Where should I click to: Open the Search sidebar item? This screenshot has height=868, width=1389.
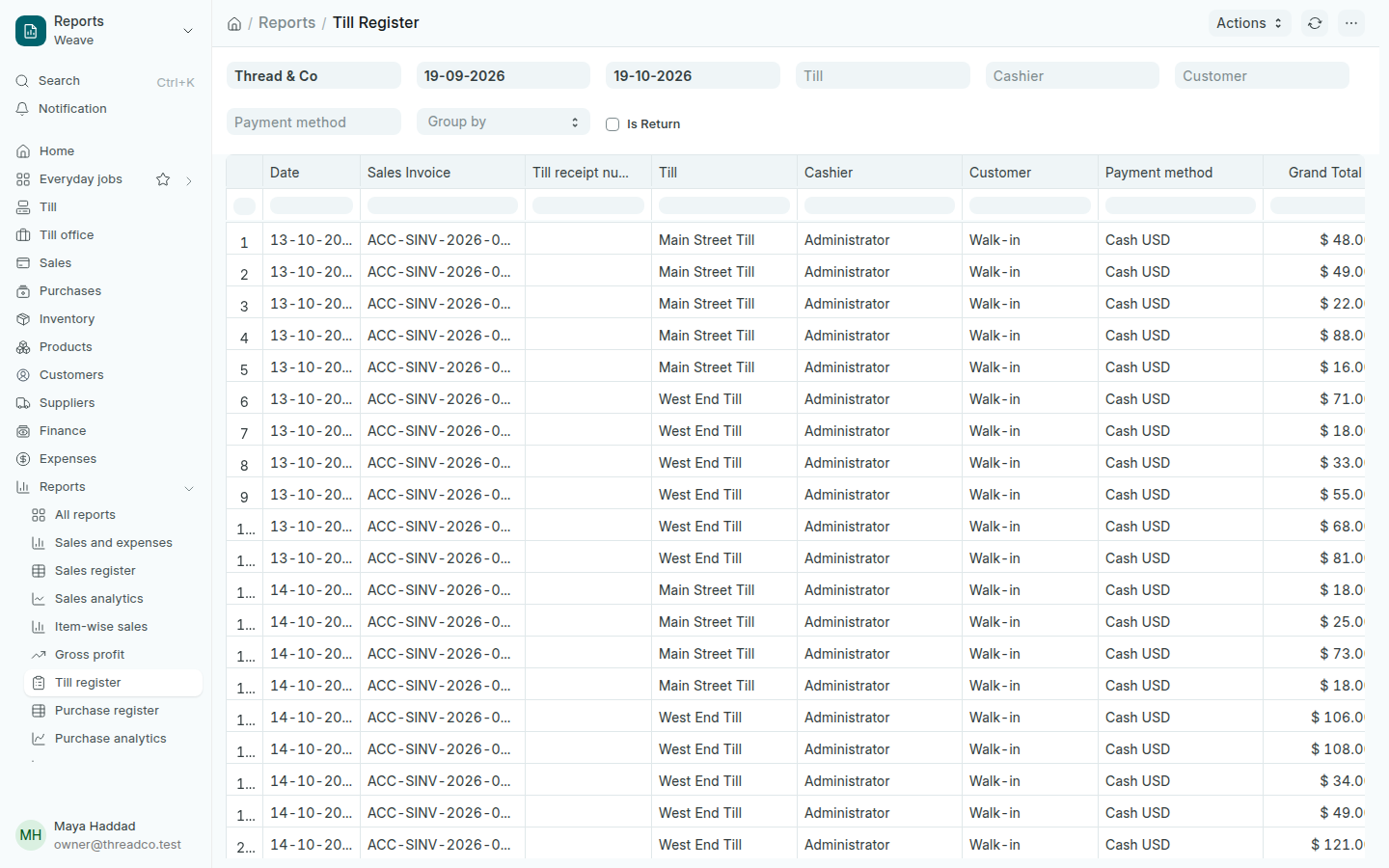point(105,81)
